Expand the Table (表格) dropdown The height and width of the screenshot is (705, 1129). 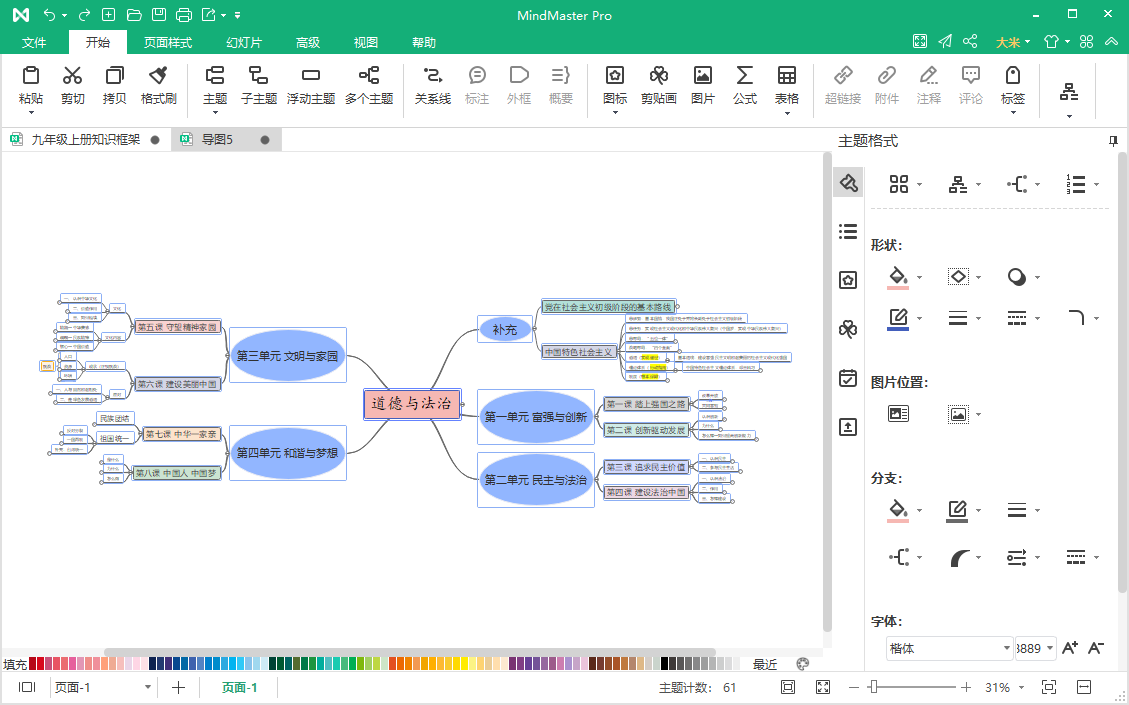[787, 113]
